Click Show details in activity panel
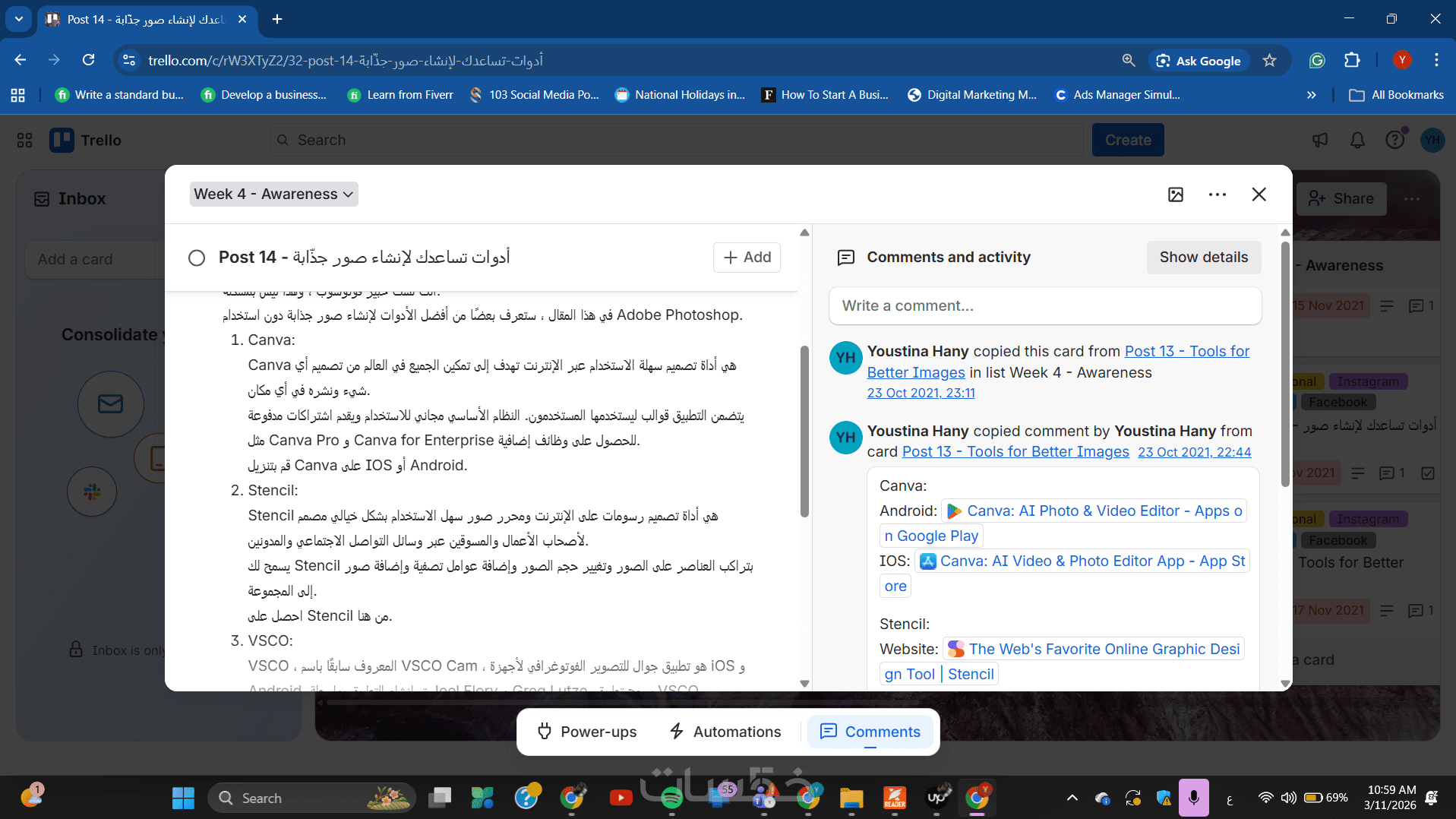Screen dimensions: 1456x819 (x=1204, y=258)
